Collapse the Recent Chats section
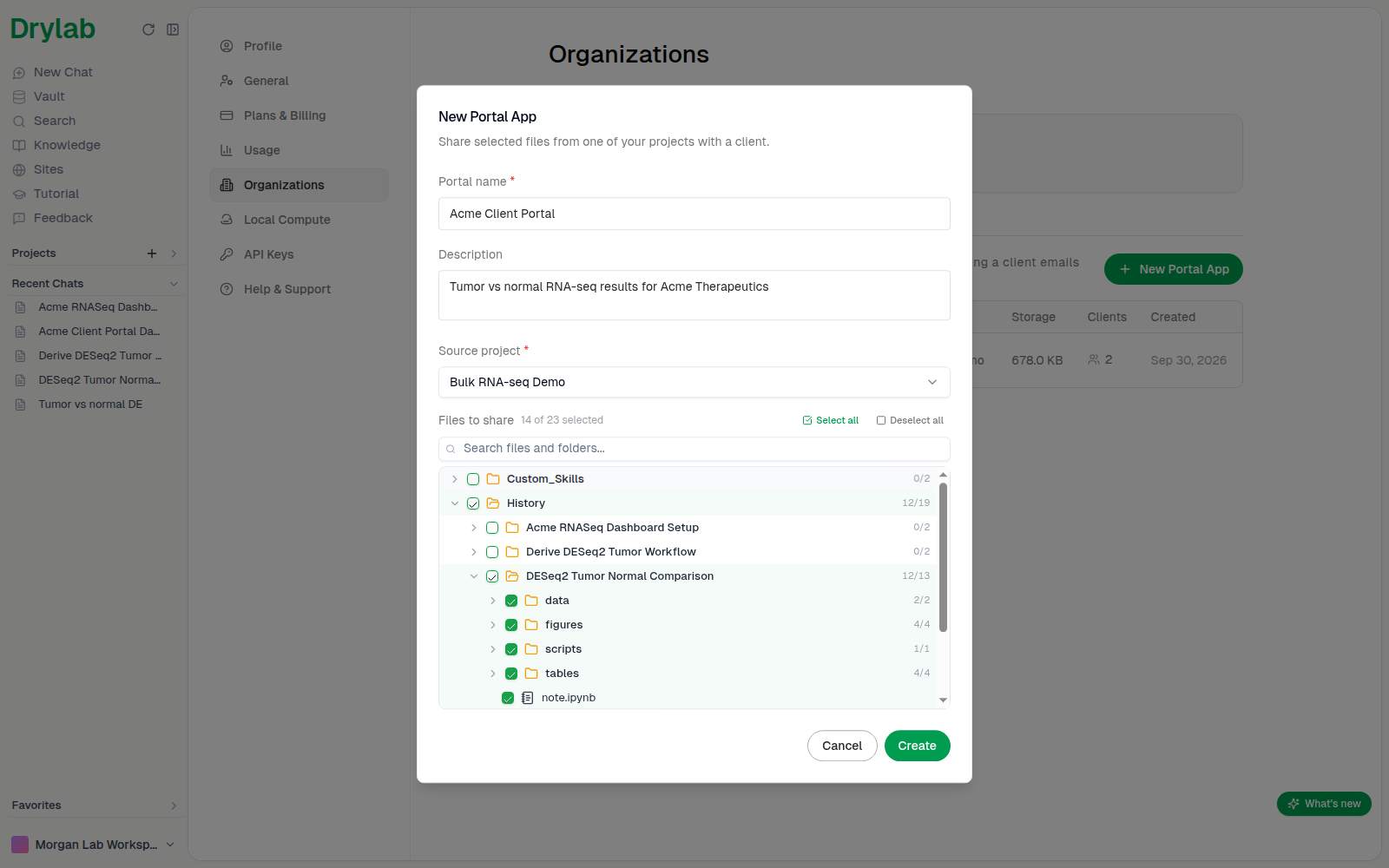Viewport: 1389px width, 868px height. click(x=174, y=284)
